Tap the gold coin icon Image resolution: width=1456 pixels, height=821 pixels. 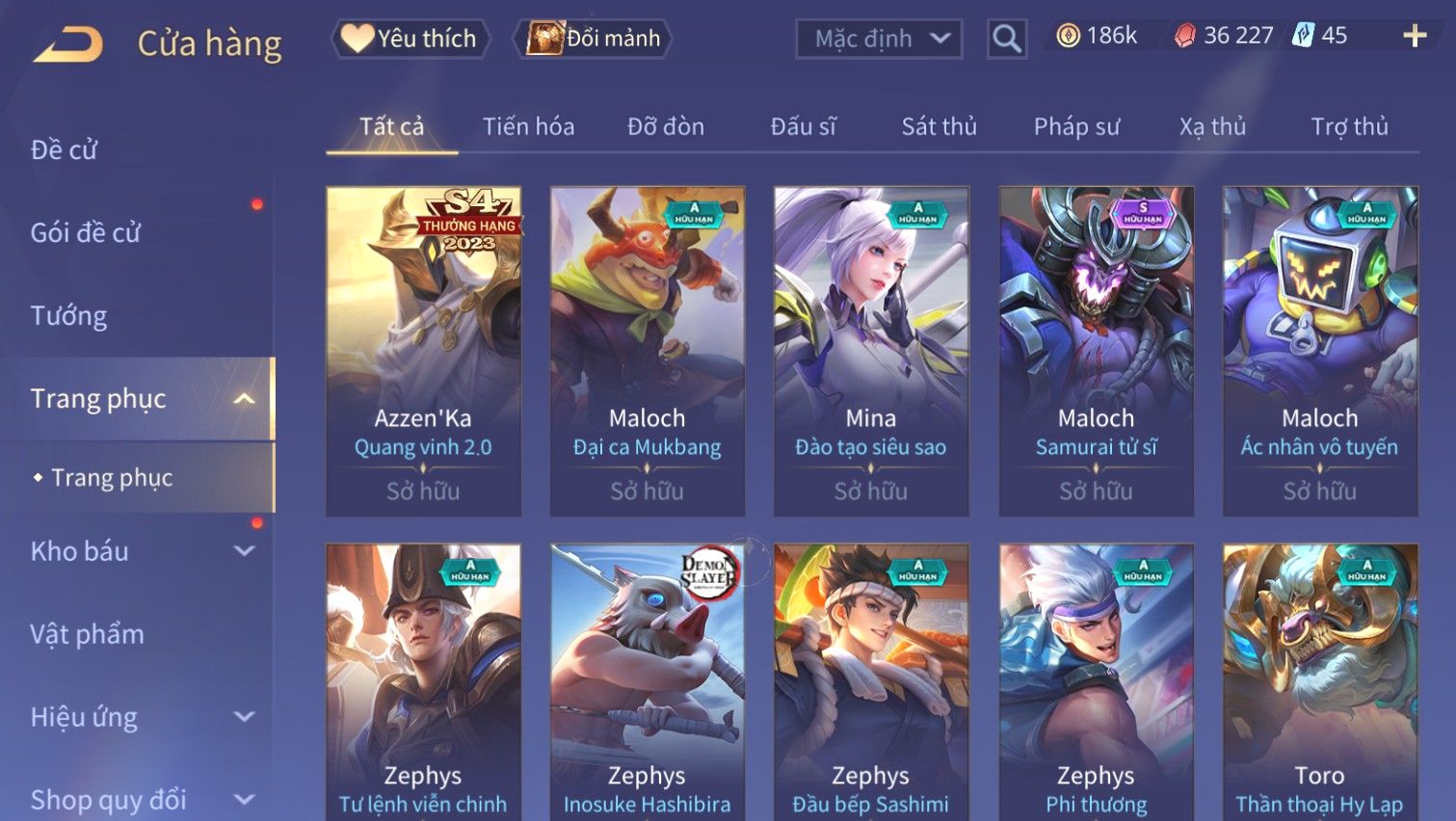pos(1068,36)
